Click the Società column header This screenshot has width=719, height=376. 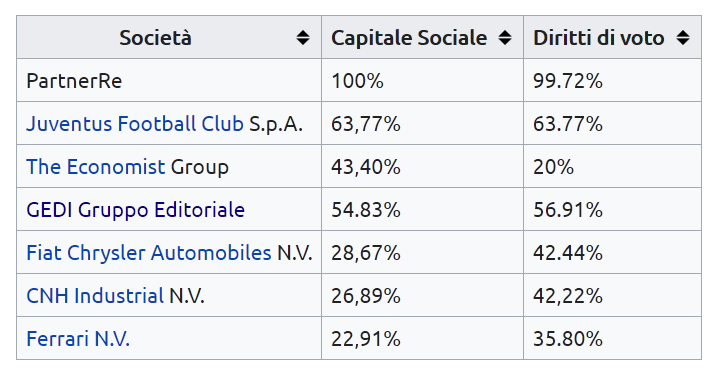click(169, 37)
